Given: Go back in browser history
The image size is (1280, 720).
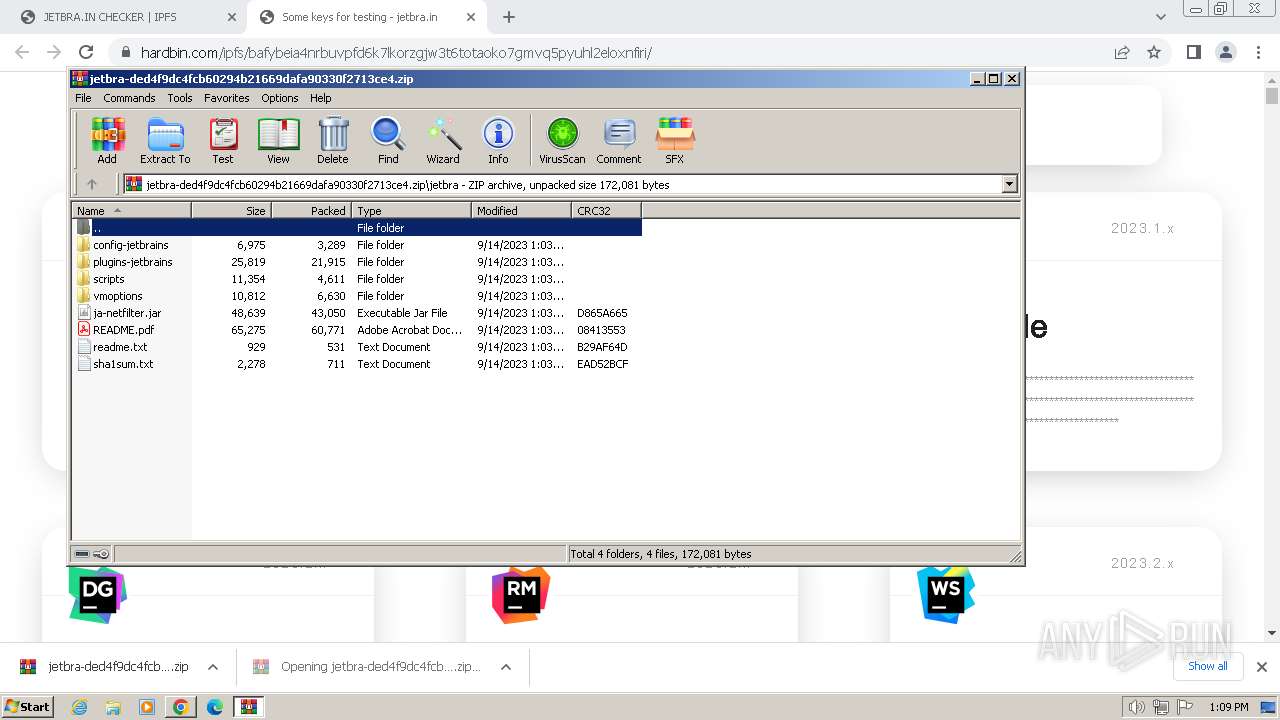Looking at the screenshot, I should [x=22, y=52].
